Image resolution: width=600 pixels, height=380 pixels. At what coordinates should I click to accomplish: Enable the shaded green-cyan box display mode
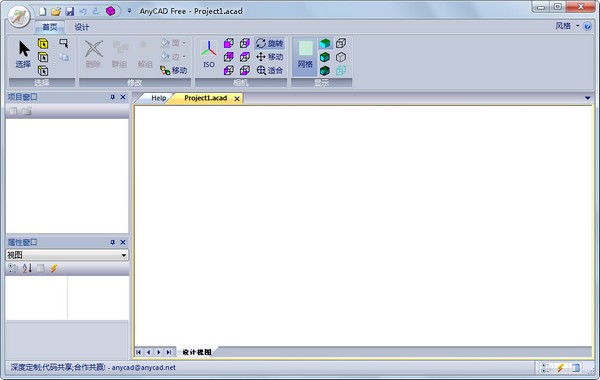pyautogui.click(x=325, y=43)
